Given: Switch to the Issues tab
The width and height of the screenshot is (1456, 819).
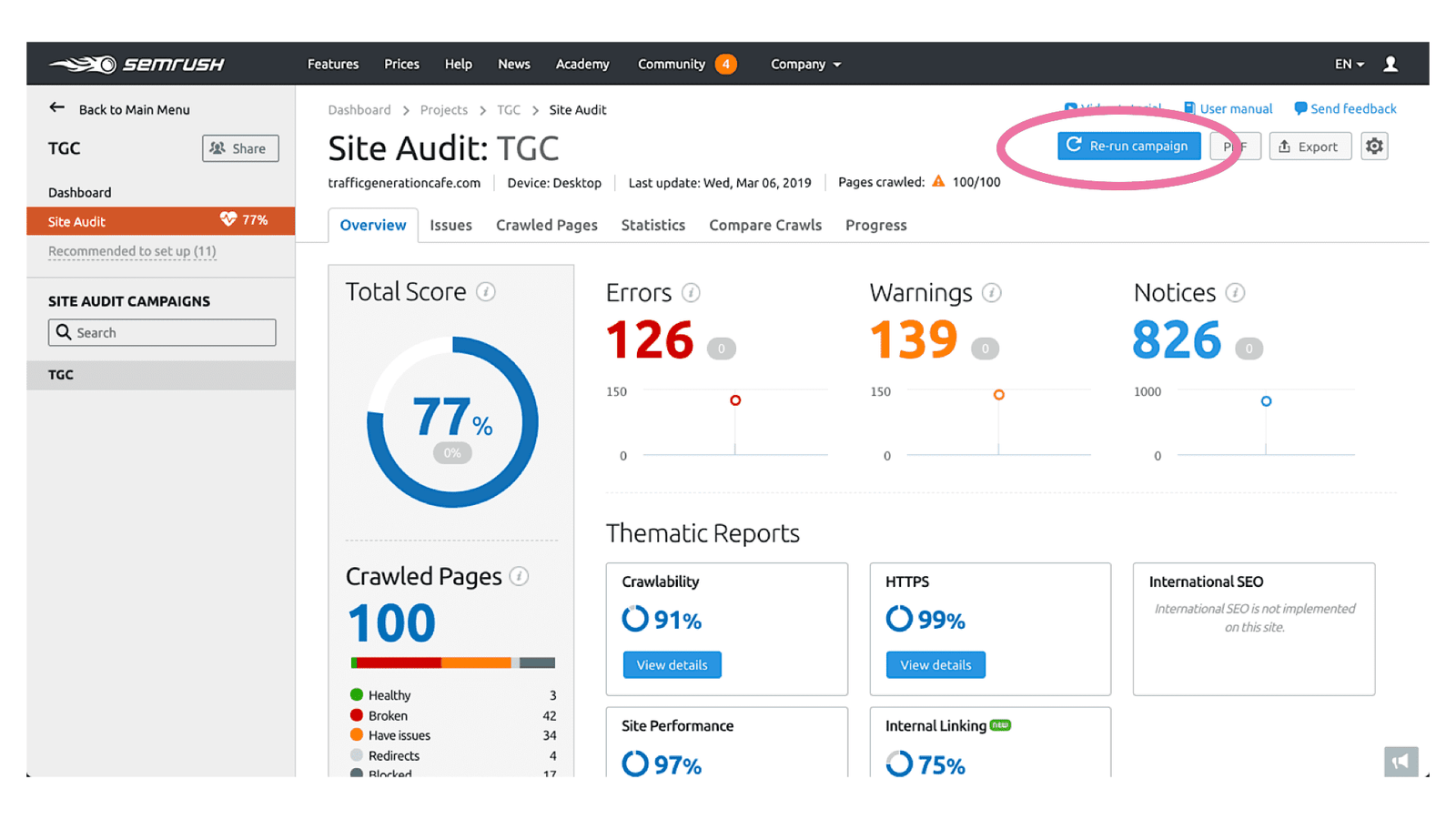Looking at the screenshot, I should pyautogui.click(x=450, y=225).
